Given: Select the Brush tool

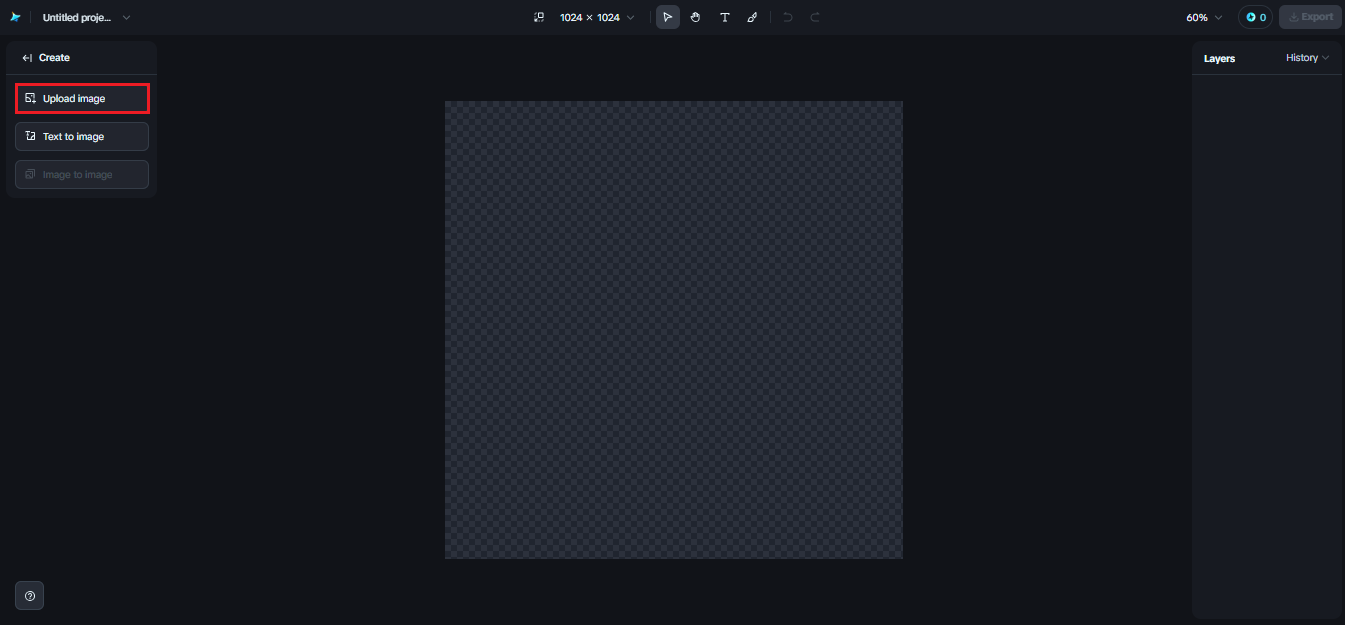Looking at the screenshot, I should (752, 17).
